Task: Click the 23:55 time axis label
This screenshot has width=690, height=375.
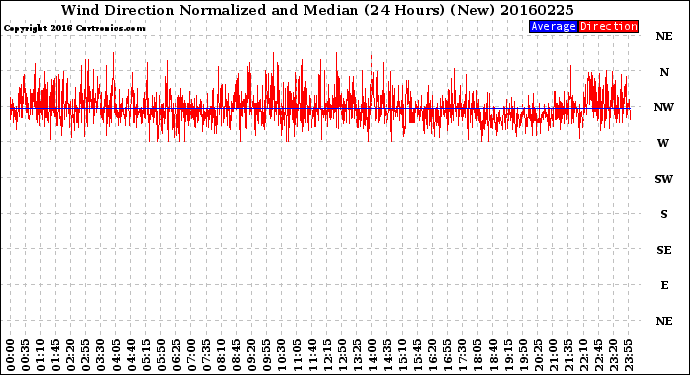Action: (x=628, y=355)
